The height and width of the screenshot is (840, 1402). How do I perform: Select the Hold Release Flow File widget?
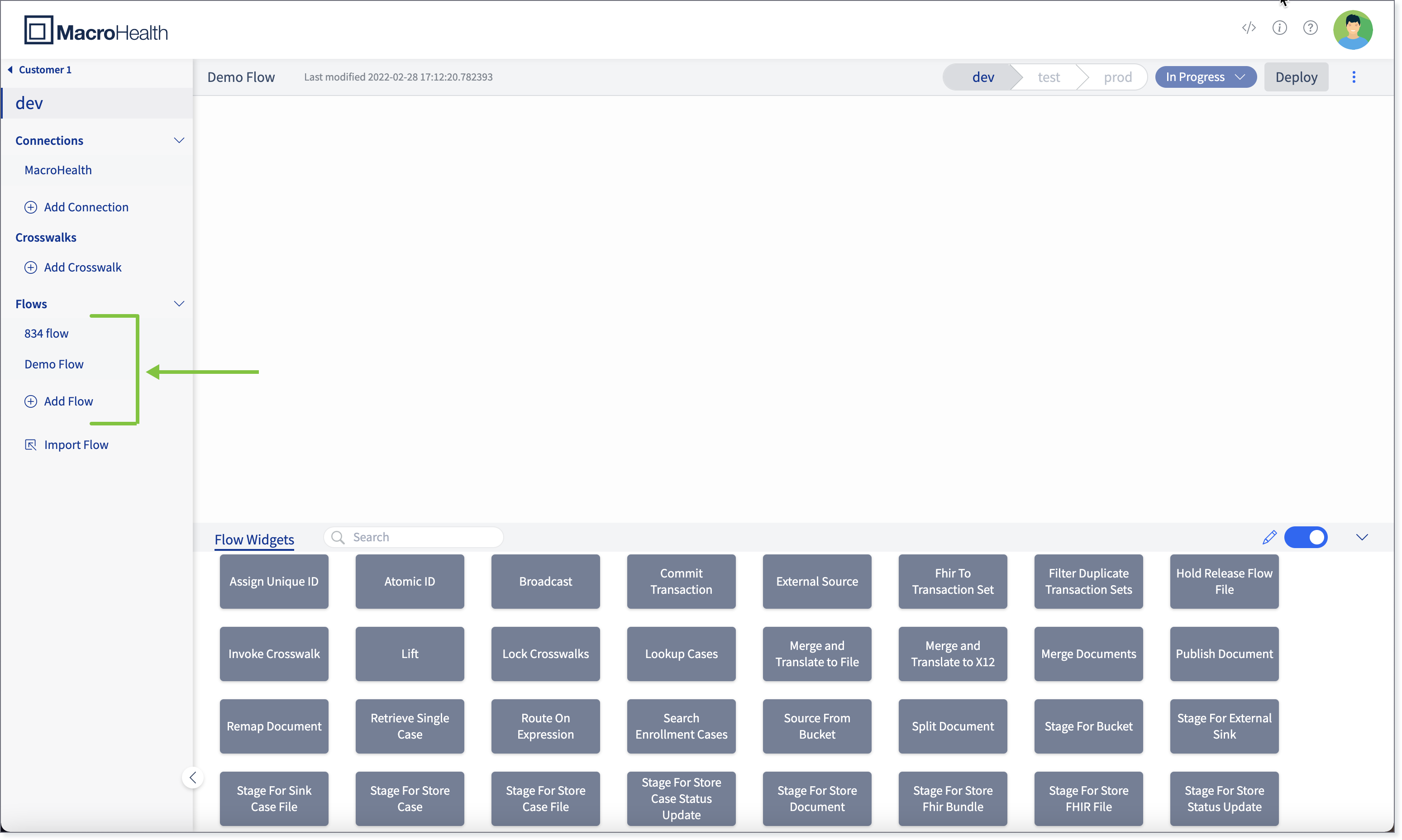pos(1225,581)
